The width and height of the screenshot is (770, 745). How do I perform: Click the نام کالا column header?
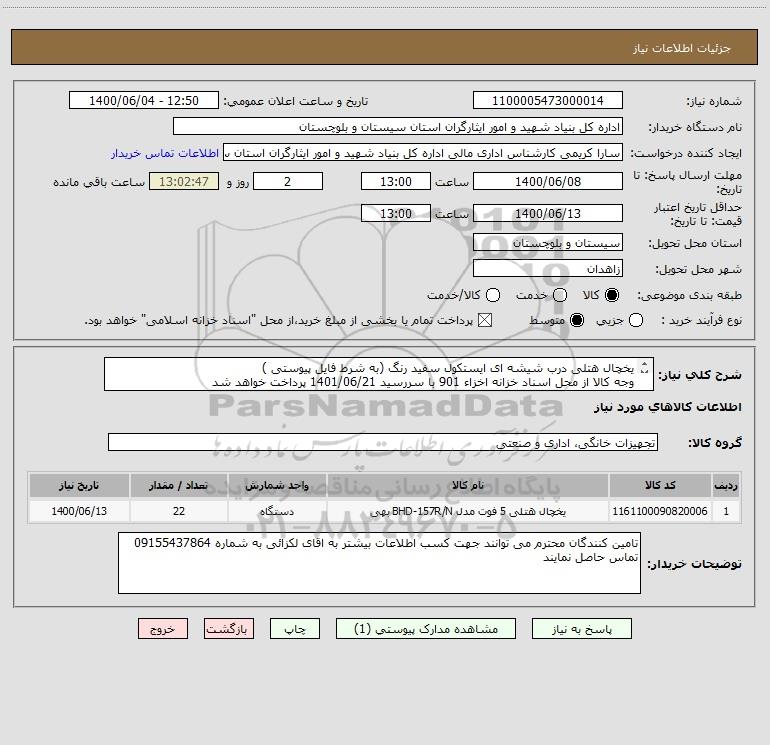468,485
